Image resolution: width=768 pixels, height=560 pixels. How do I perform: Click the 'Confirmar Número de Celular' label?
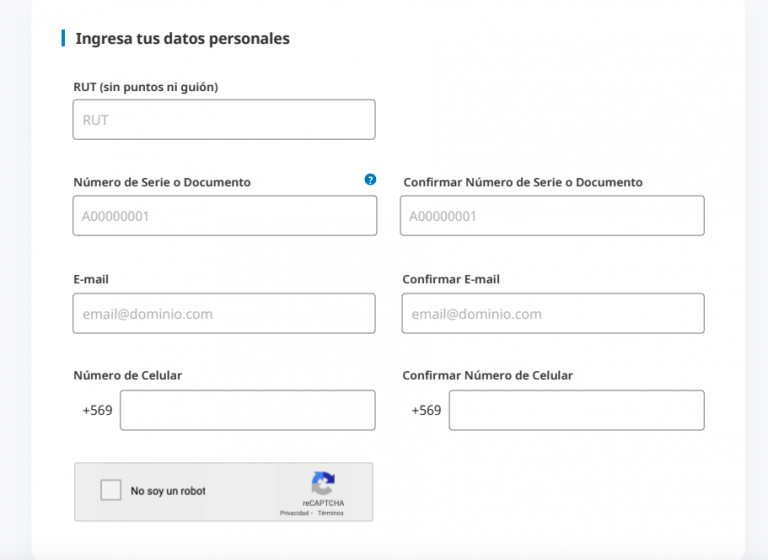(487, 375)
